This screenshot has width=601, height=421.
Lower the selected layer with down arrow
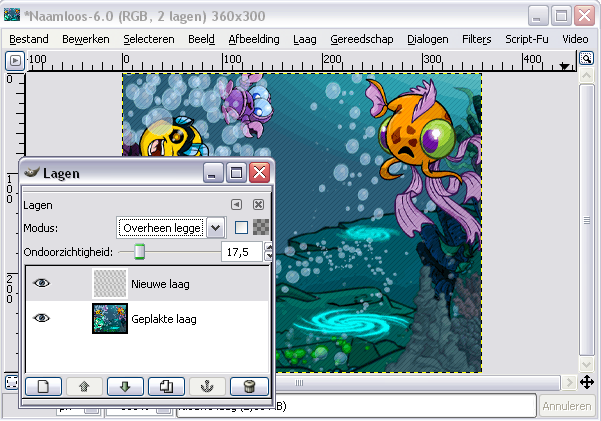click(x=125, y=386)
